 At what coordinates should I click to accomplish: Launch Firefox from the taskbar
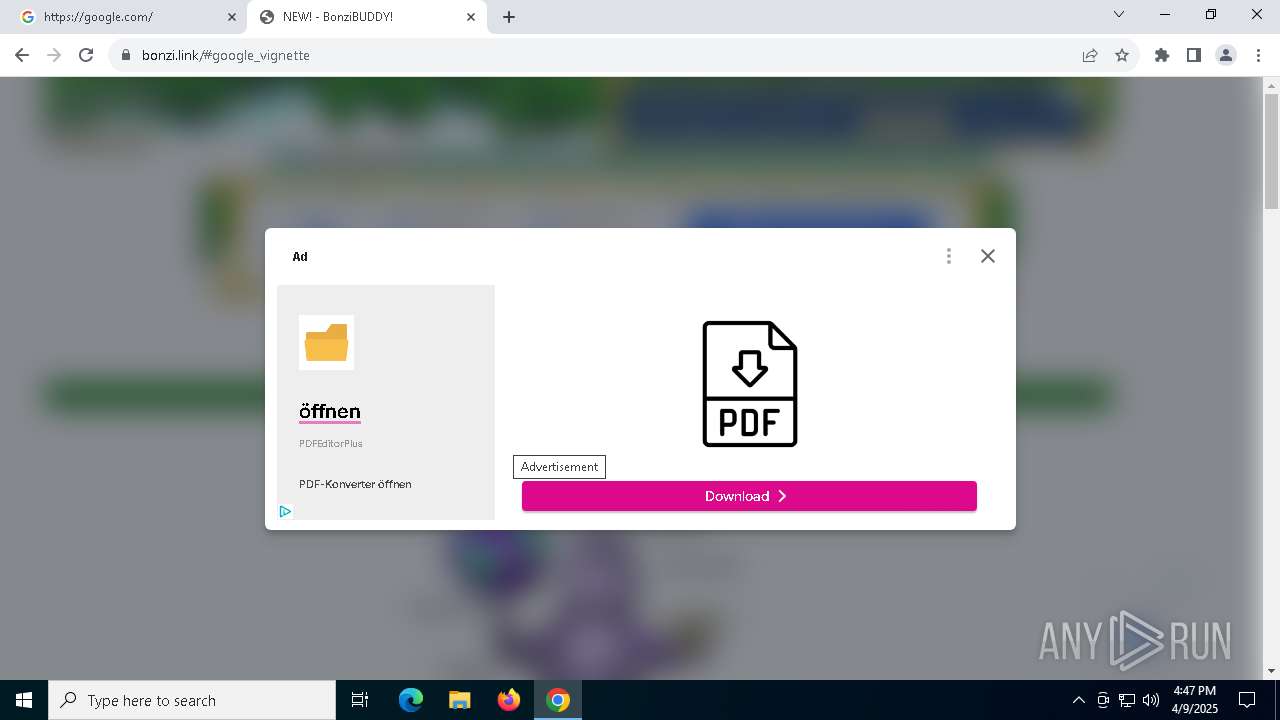(509, 700)
